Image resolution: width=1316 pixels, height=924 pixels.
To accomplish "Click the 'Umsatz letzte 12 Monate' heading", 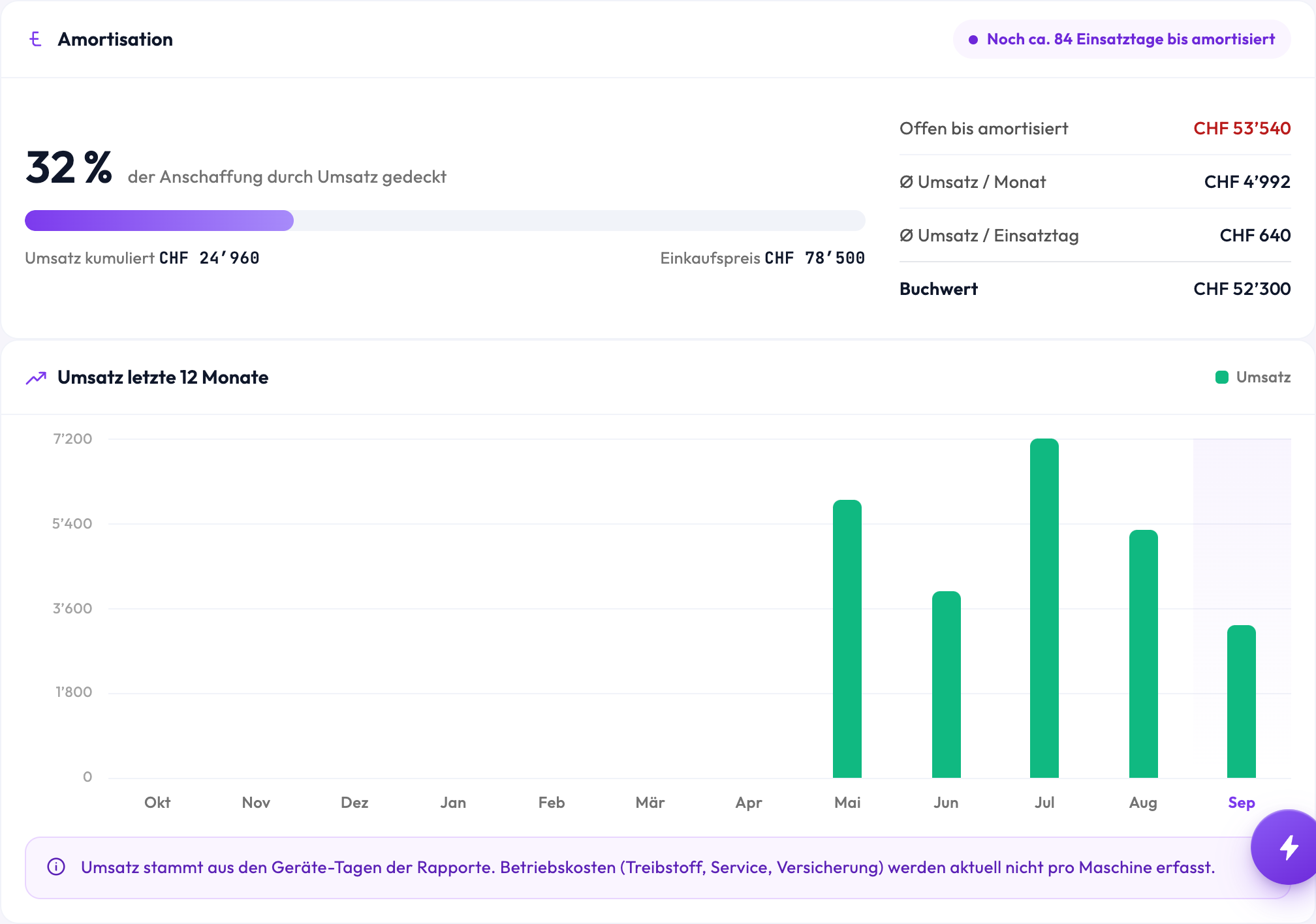I will 163,378.
